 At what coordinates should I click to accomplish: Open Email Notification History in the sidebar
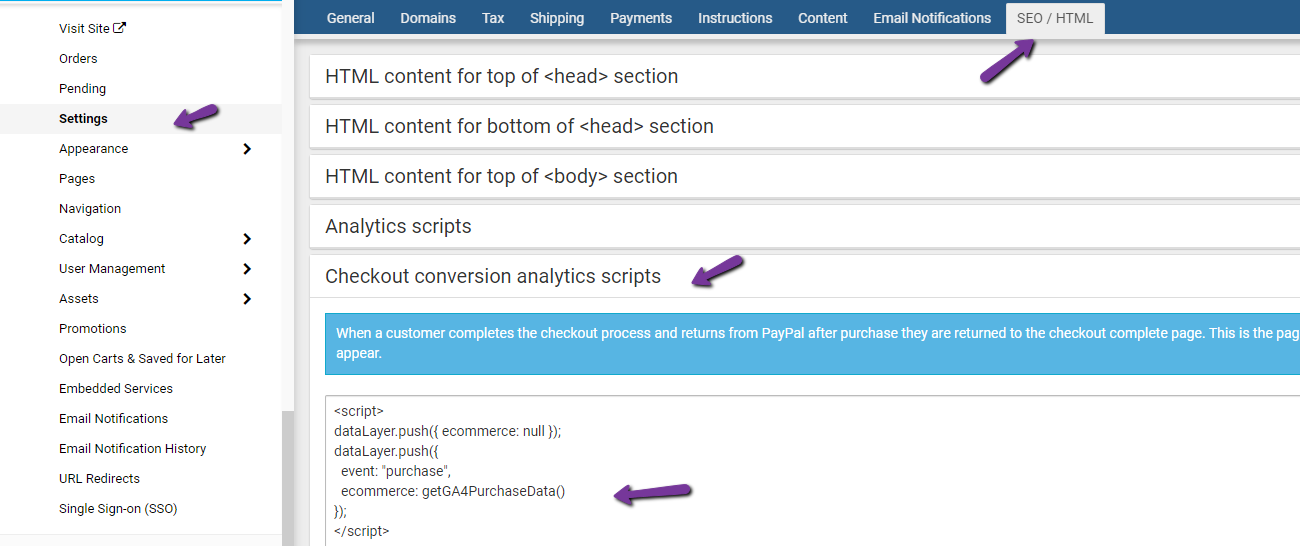(x=132, y=449)
